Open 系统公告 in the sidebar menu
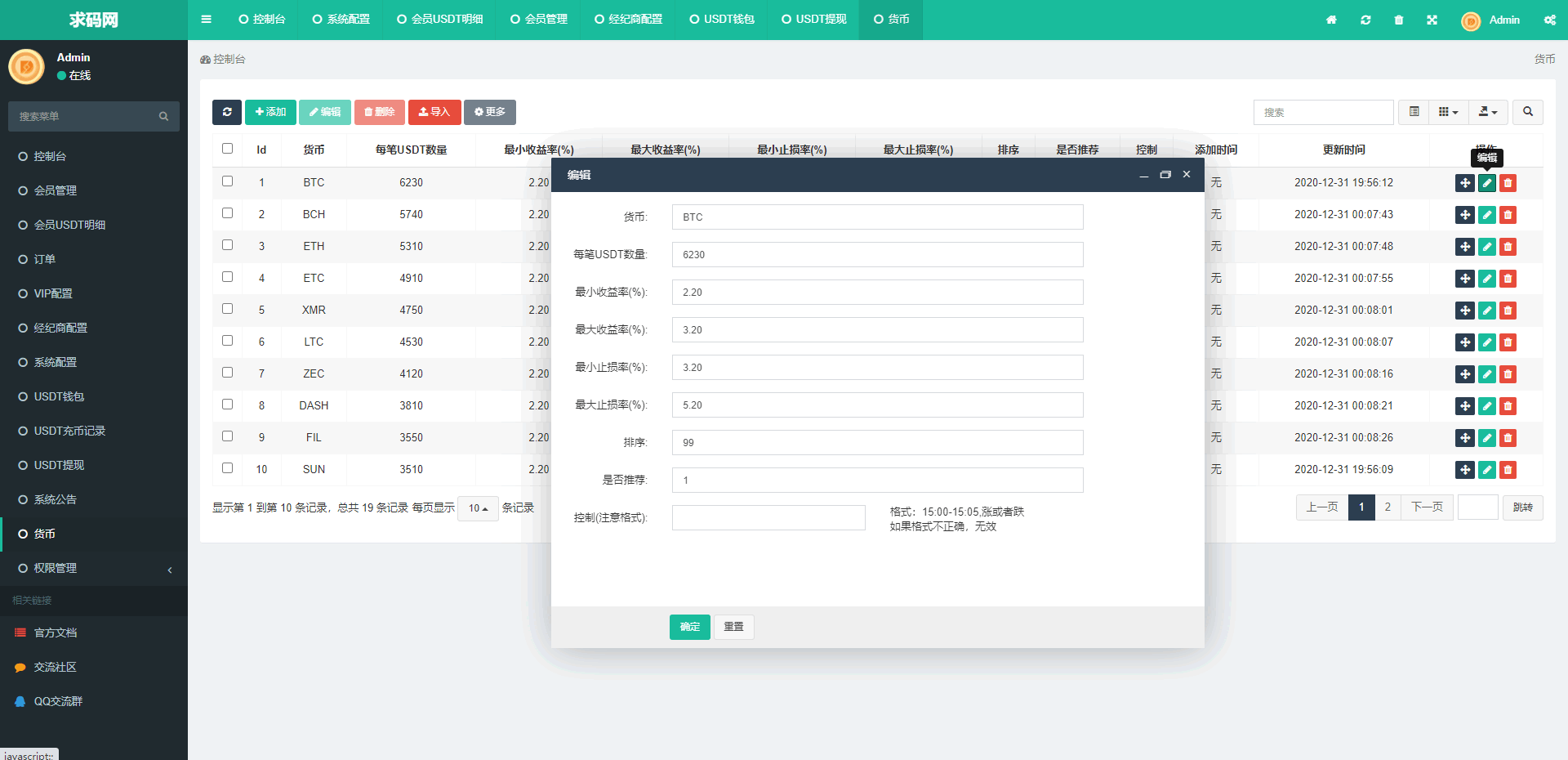The image size is (1568, 760). [x=55, y=500]
